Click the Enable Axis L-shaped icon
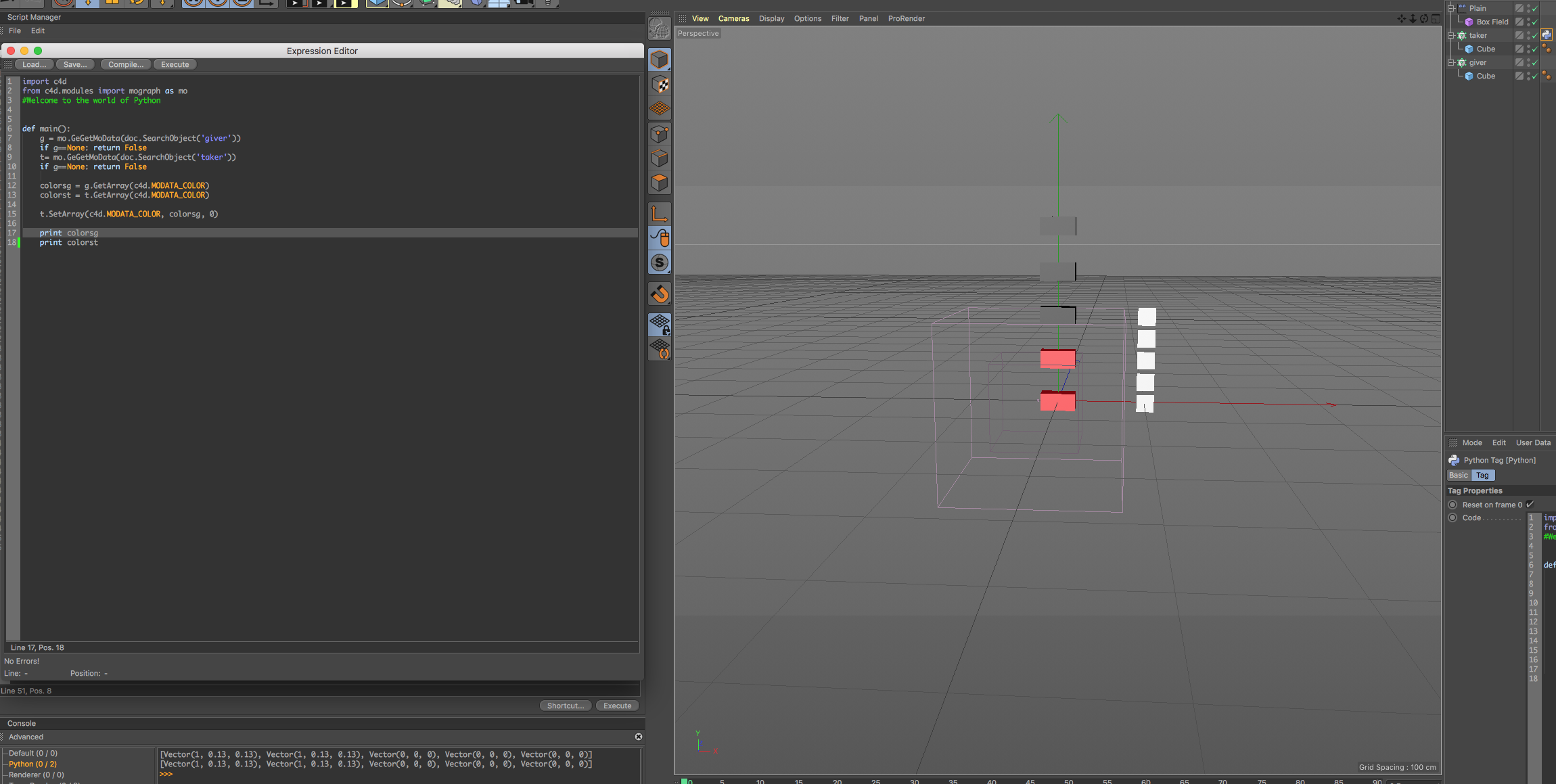The image size is (1556, 784). coord(660,214)
